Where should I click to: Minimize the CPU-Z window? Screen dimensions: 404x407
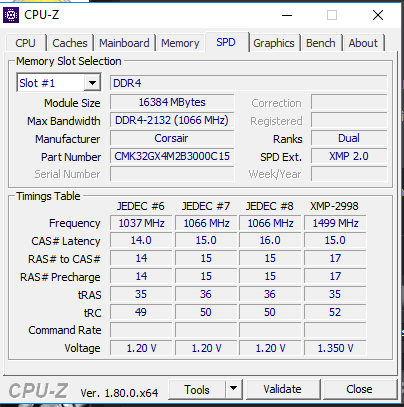click(287, 15)
